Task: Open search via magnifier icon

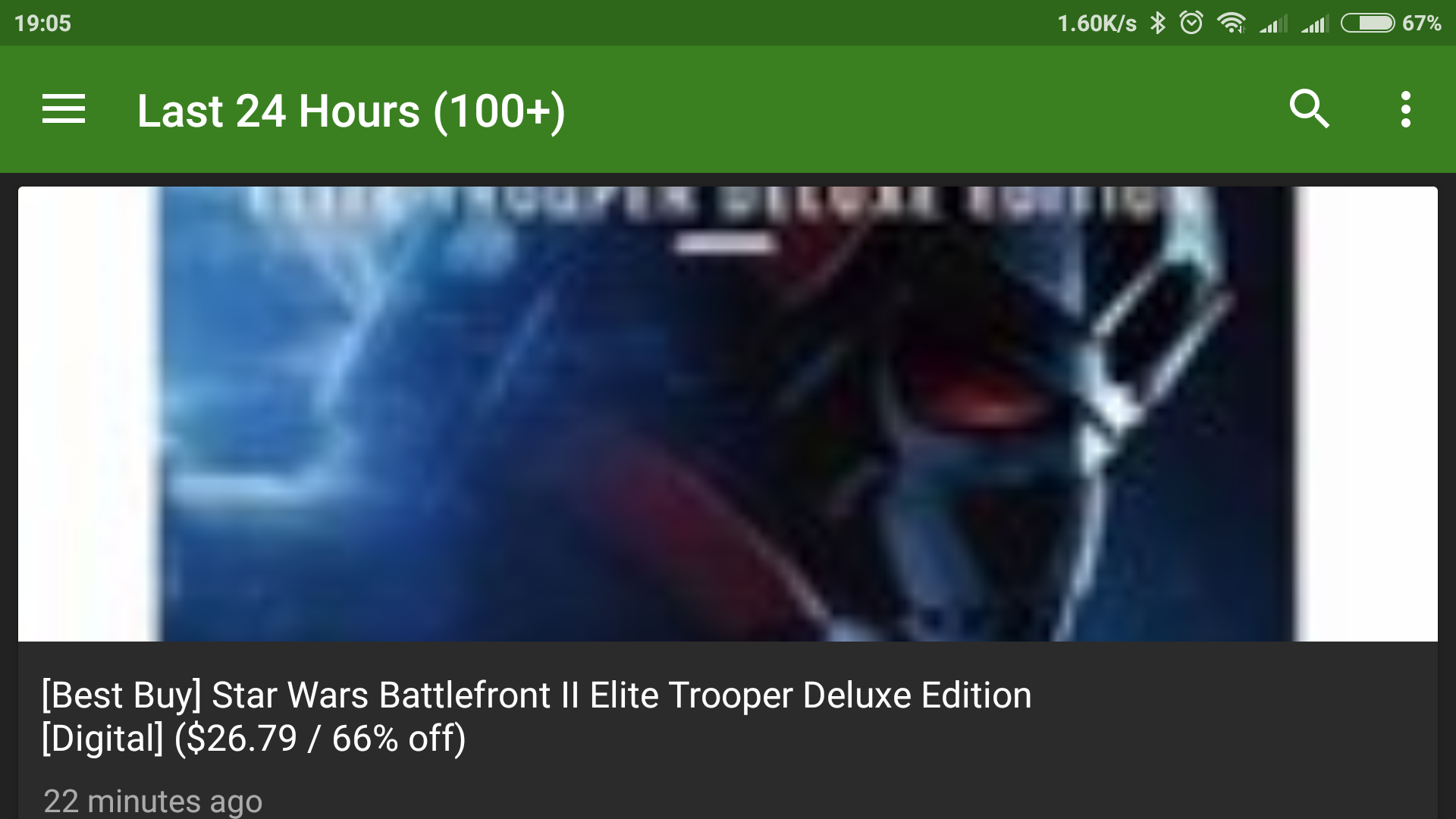Action: (x=1310, y=109)
